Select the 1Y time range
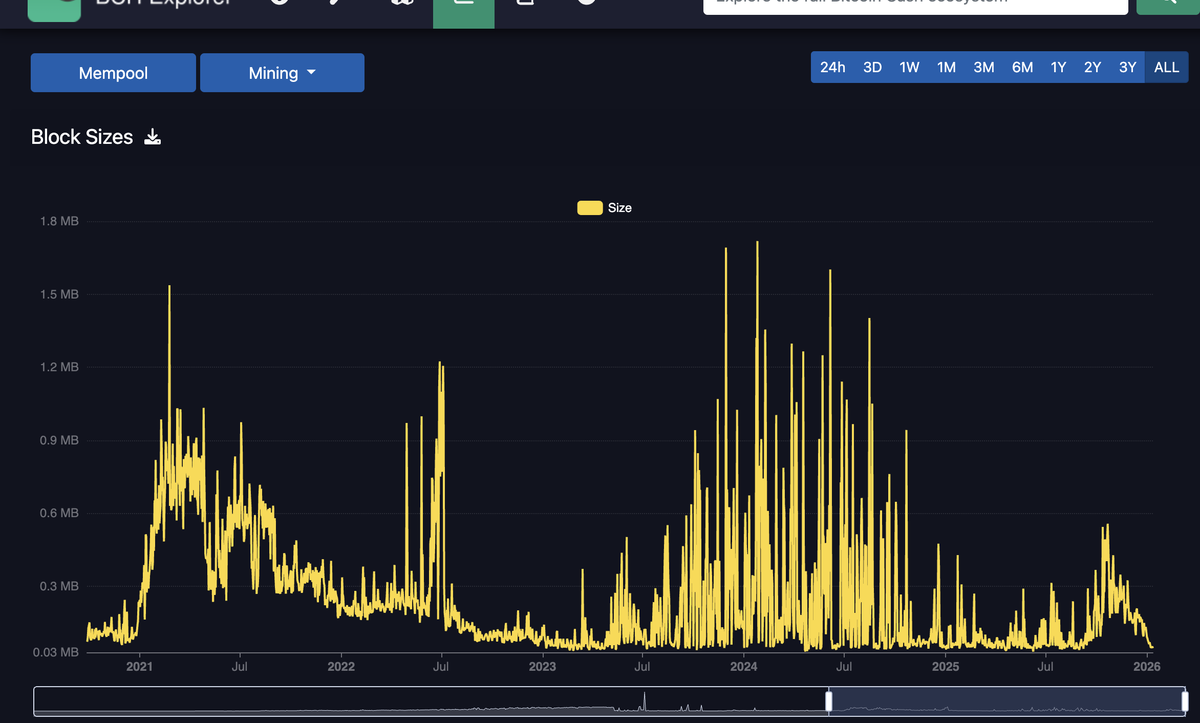Viewport: 1200px width, 723px height. [x=1058, y=67]
